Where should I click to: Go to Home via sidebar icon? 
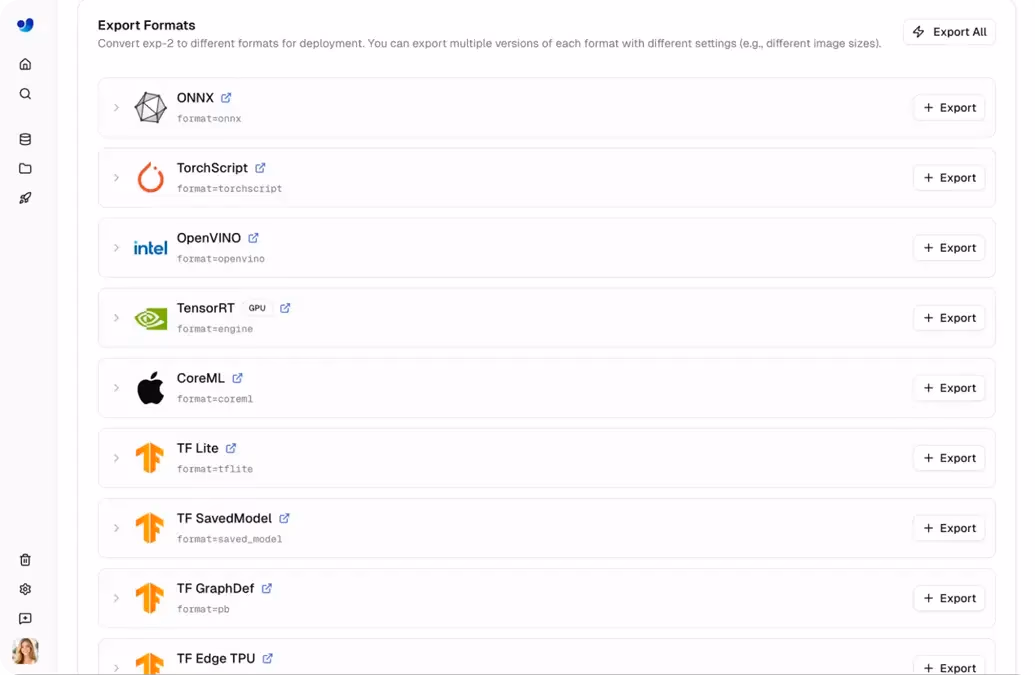pyautogui.click(x=25, y=64)
